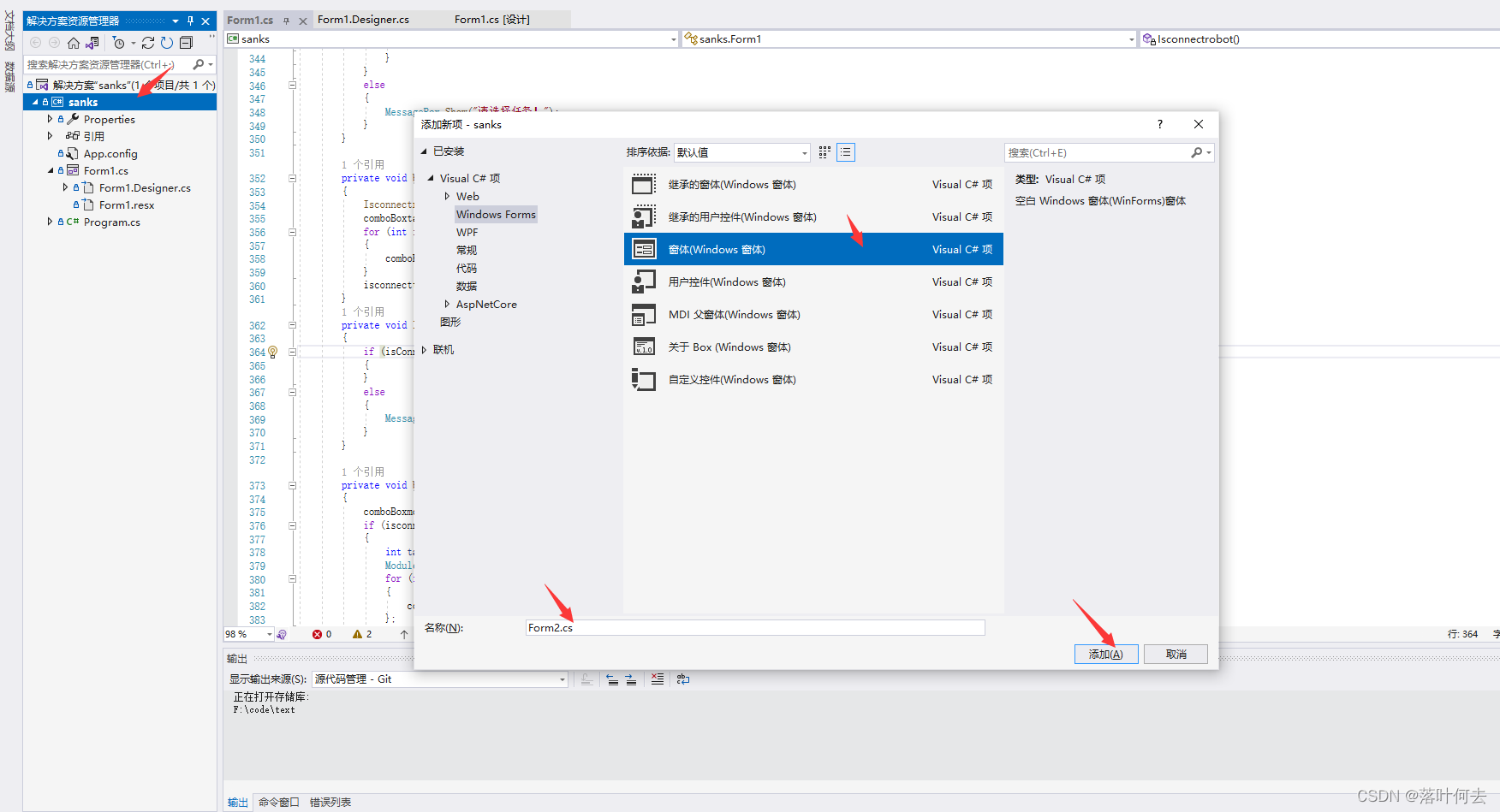Screen dimensions: 1500x812
Task: Open the sanks.Form1 type navigation dropdown
Action: coord(909,39)
